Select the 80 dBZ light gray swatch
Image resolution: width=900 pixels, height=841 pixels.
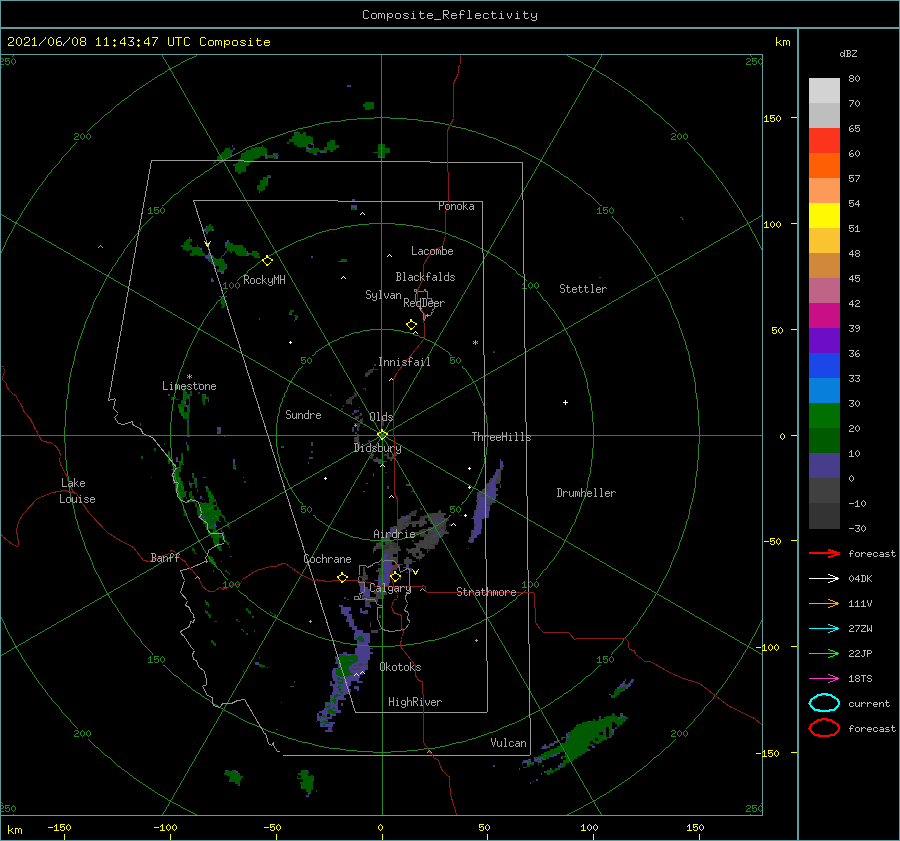[x=824, y=90]
